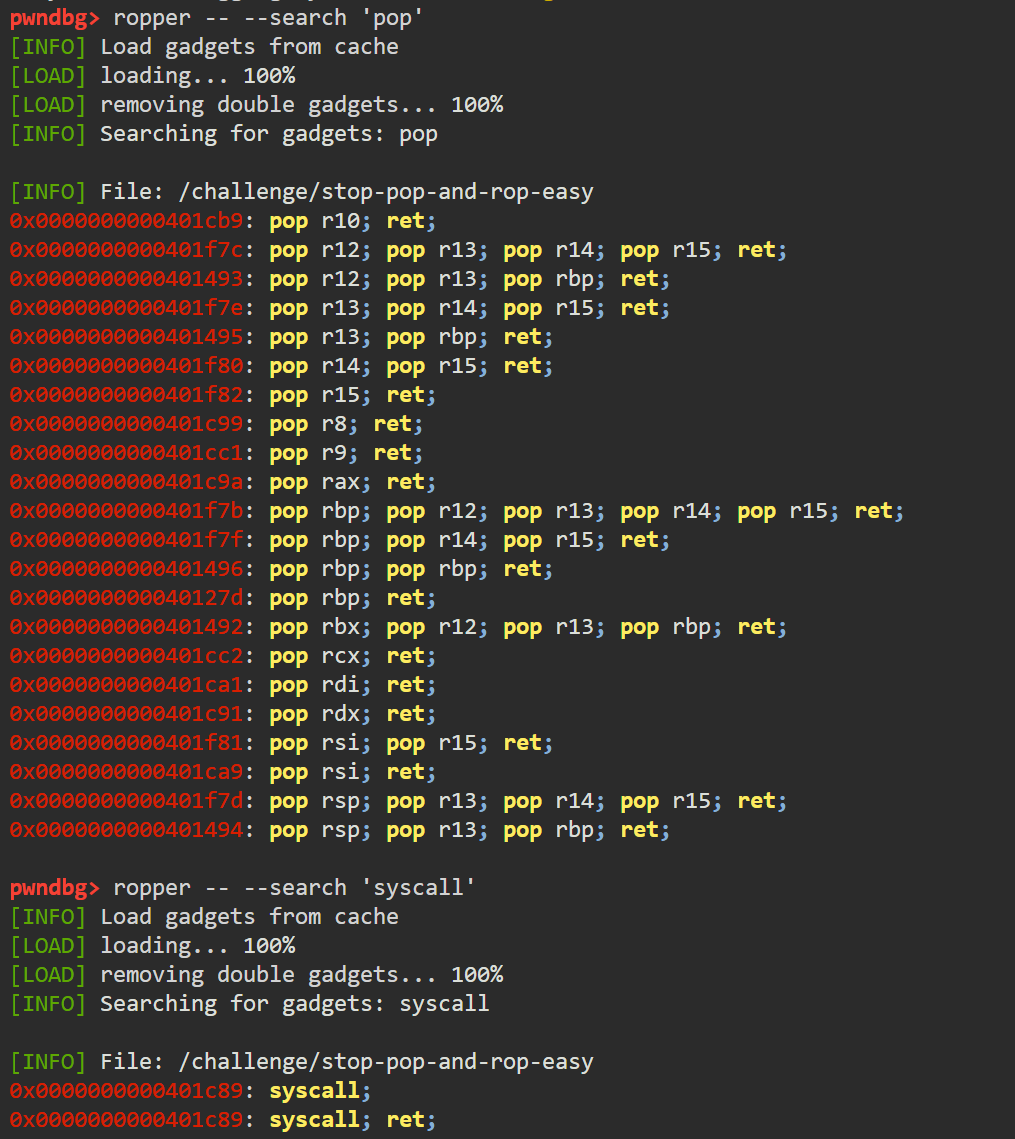The width and height of the screenshot is (1015, 1139).
Task: Click the pop rsi; ret address 0x401ca9
Action: (x=127, y=772)
